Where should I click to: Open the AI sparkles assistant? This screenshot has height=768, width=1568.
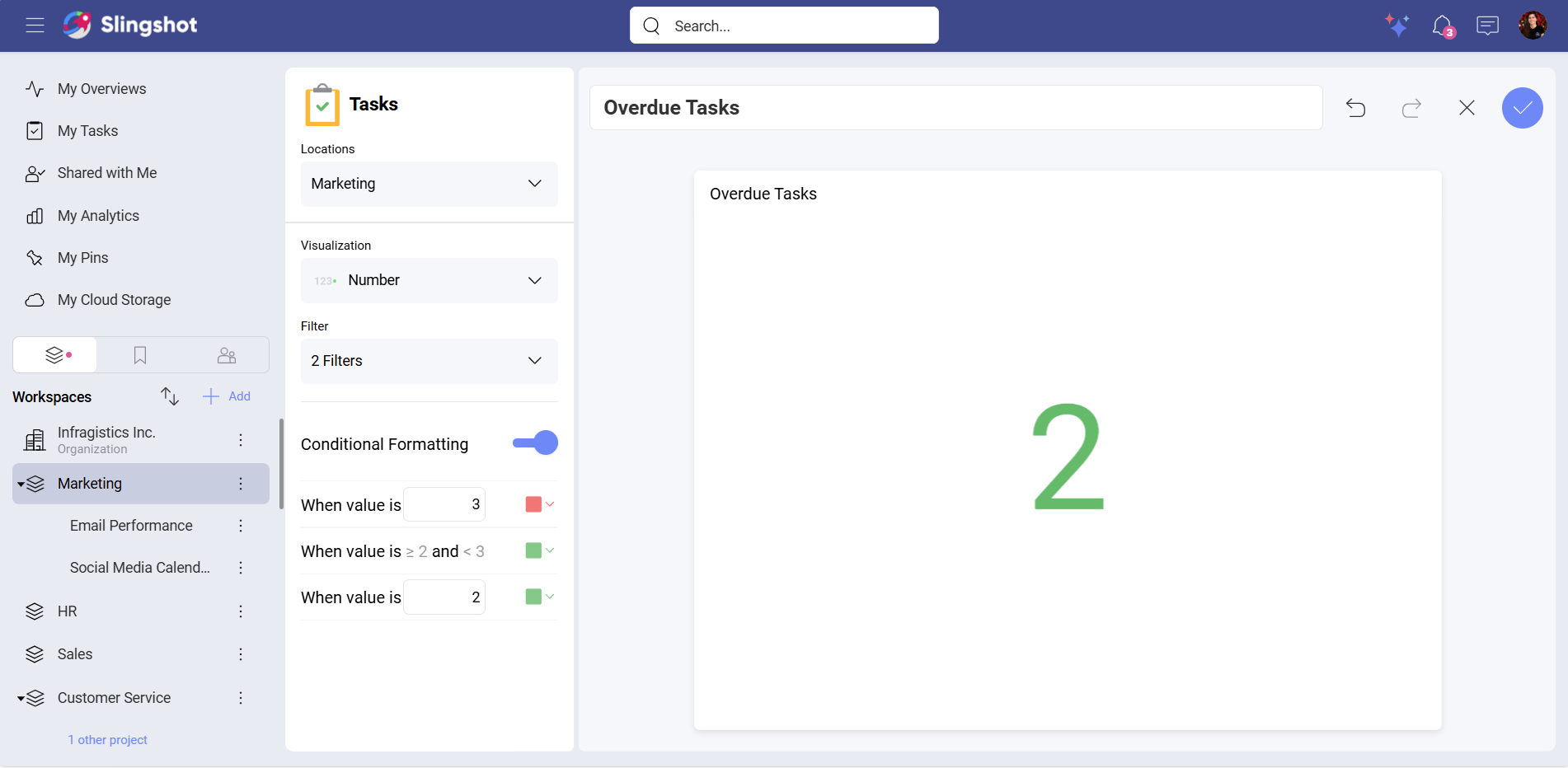click(1397, 26)
